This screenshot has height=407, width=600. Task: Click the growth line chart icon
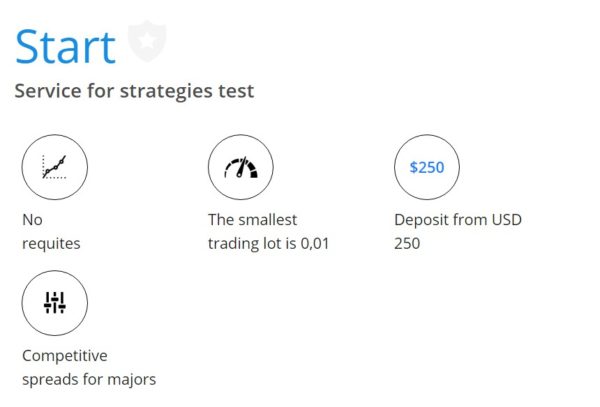coord(55,167)
